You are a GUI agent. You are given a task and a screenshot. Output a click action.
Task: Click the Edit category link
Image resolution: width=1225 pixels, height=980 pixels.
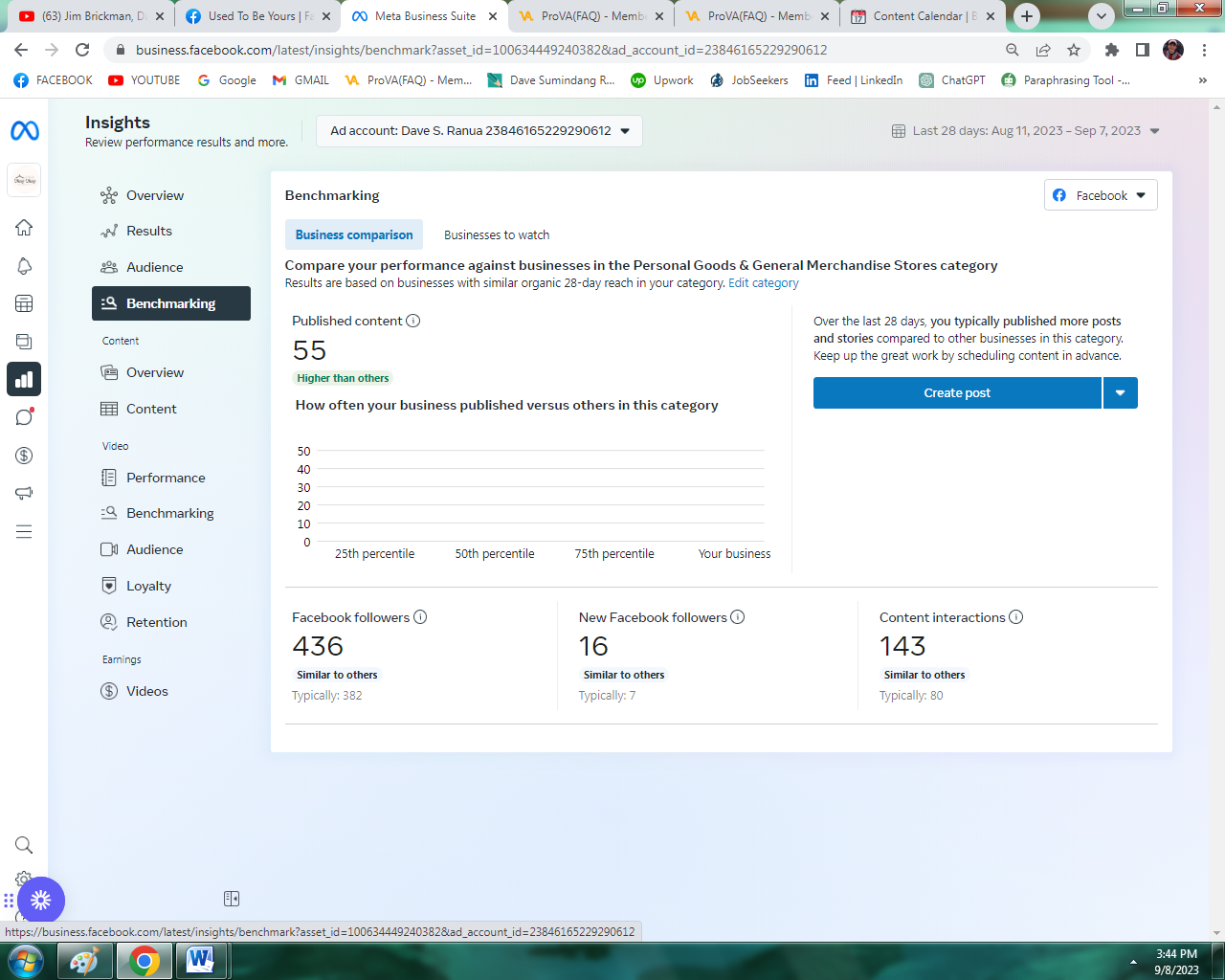[x=764, y=283]
